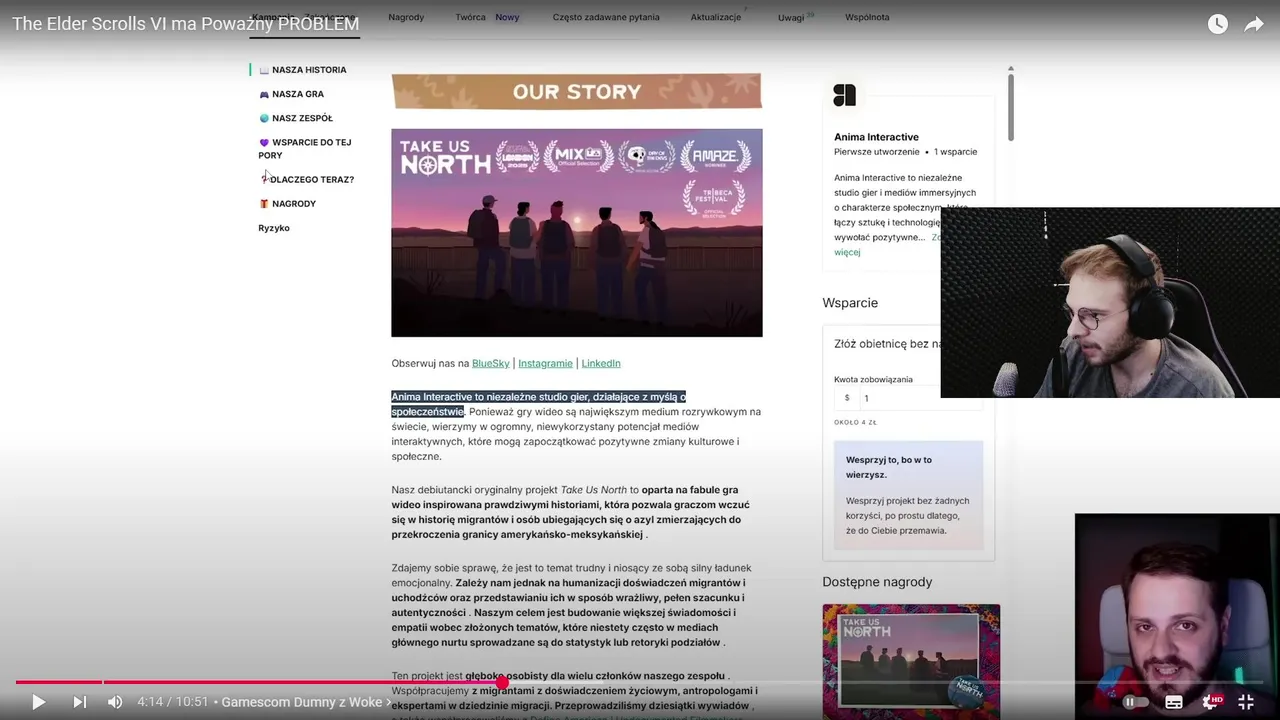Image resolution: width=1280 pixels, height=720 pixels.
Task: Click the 'OUR STORY' header banner
Action: 577,92
